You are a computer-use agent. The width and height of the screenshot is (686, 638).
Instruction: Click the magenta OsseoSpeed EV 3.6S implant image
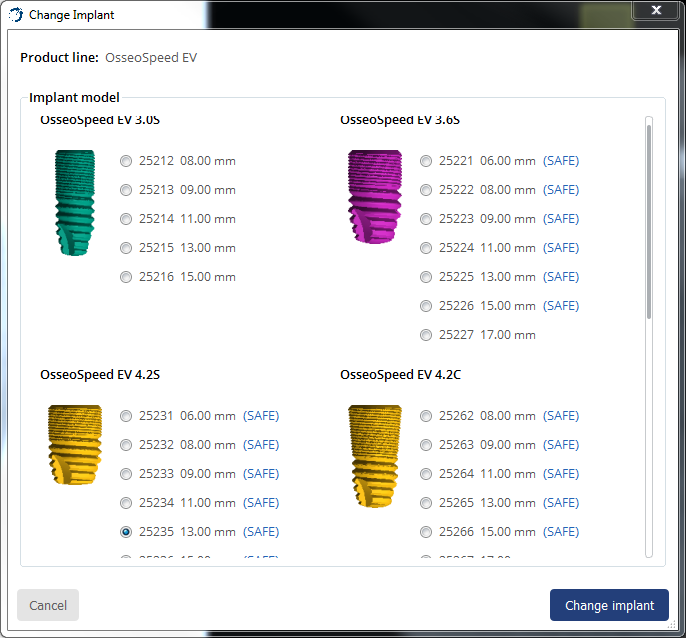click(375, 196)
